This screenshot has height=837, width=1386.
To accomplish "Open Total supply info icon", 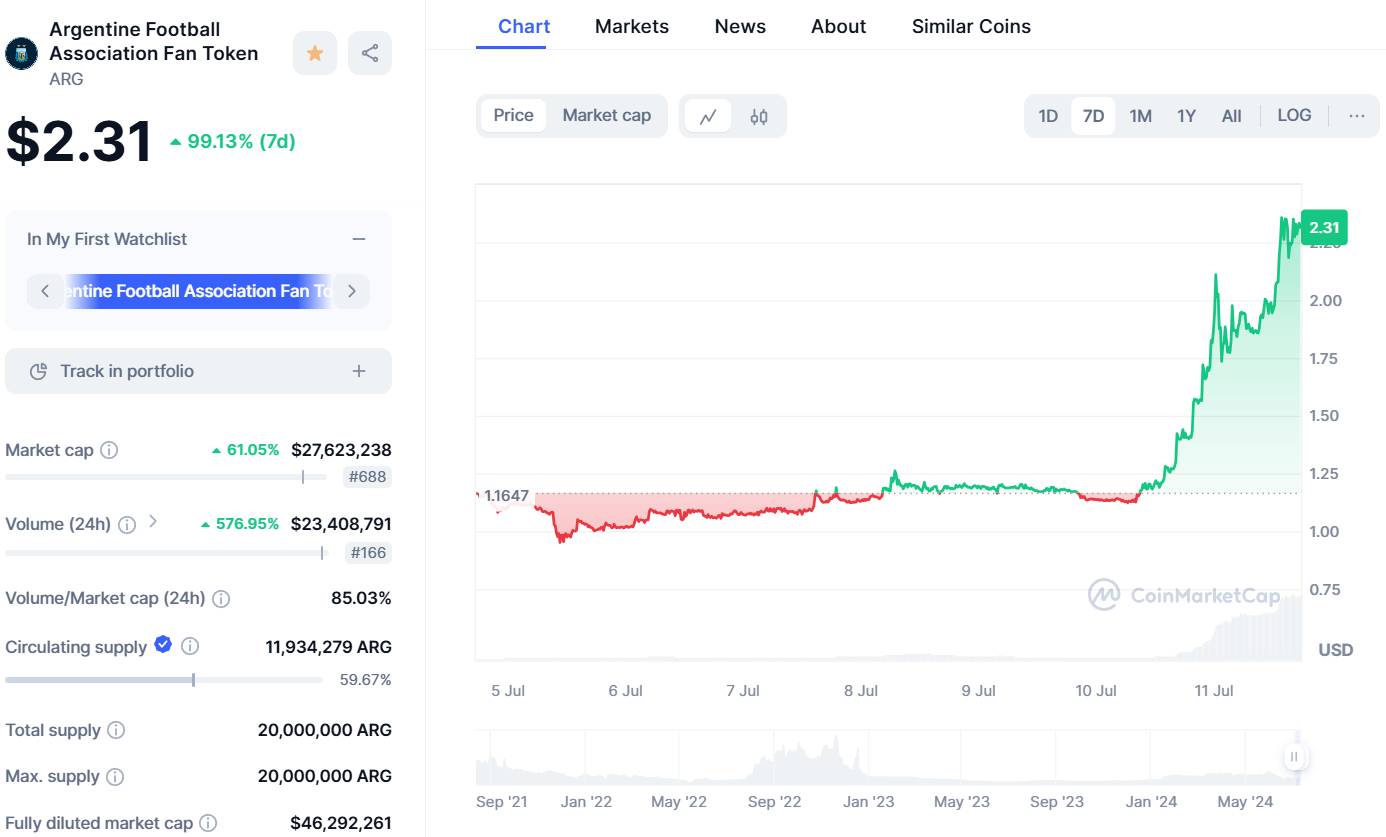I will pyautogui.click(x=116, y=730).
